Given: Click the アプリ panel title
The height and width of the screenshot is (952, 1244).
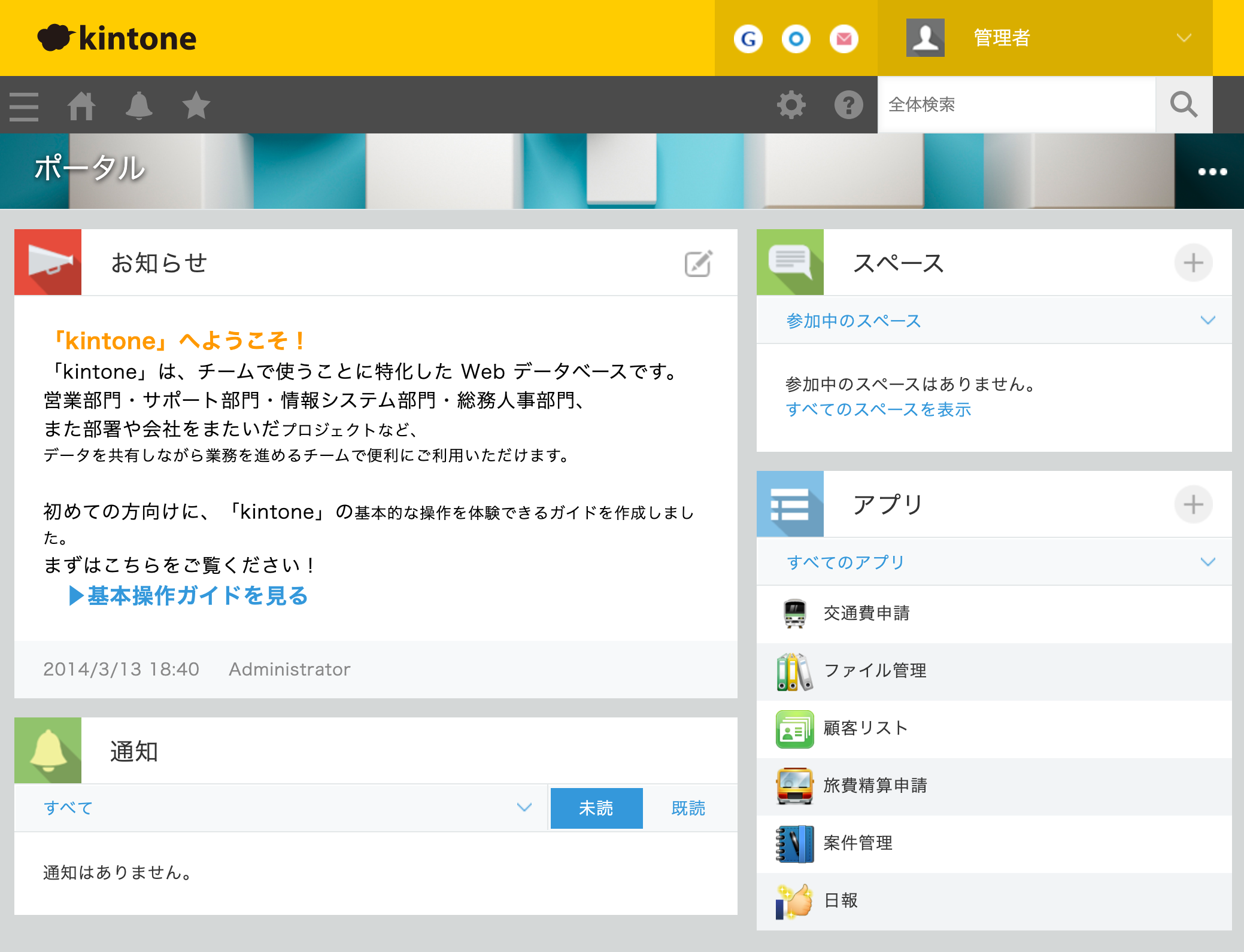Looking at the screenshot, I should pos(888,504).
